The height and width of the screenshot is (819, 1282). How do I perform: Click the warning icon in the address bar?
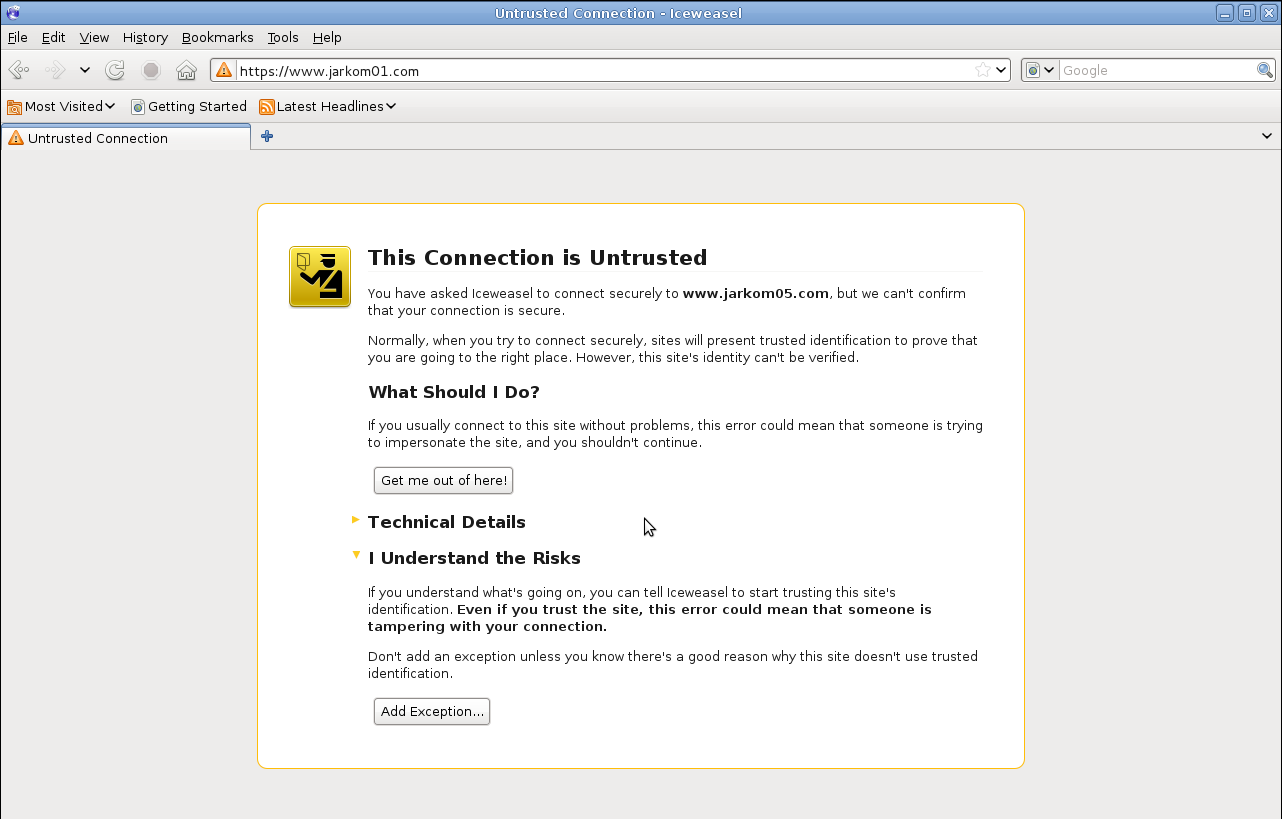click(x=222, y=70)
